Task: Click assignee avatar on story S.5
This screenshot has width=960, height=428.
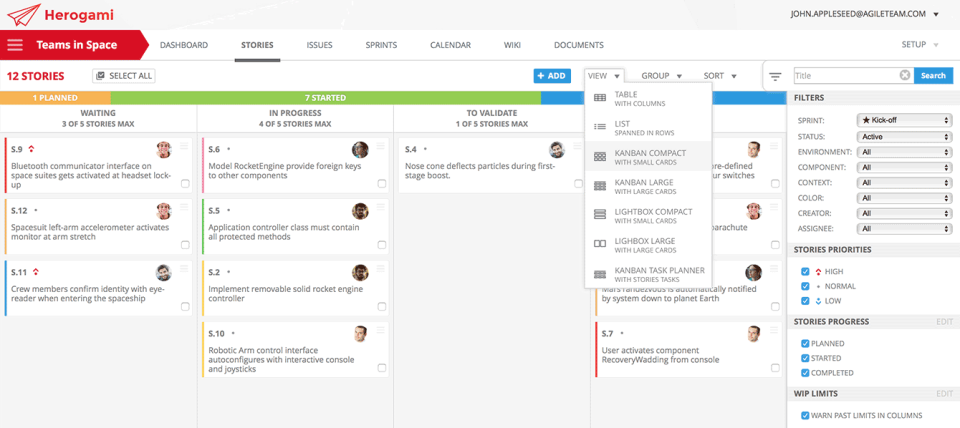Action: [360, 211]
